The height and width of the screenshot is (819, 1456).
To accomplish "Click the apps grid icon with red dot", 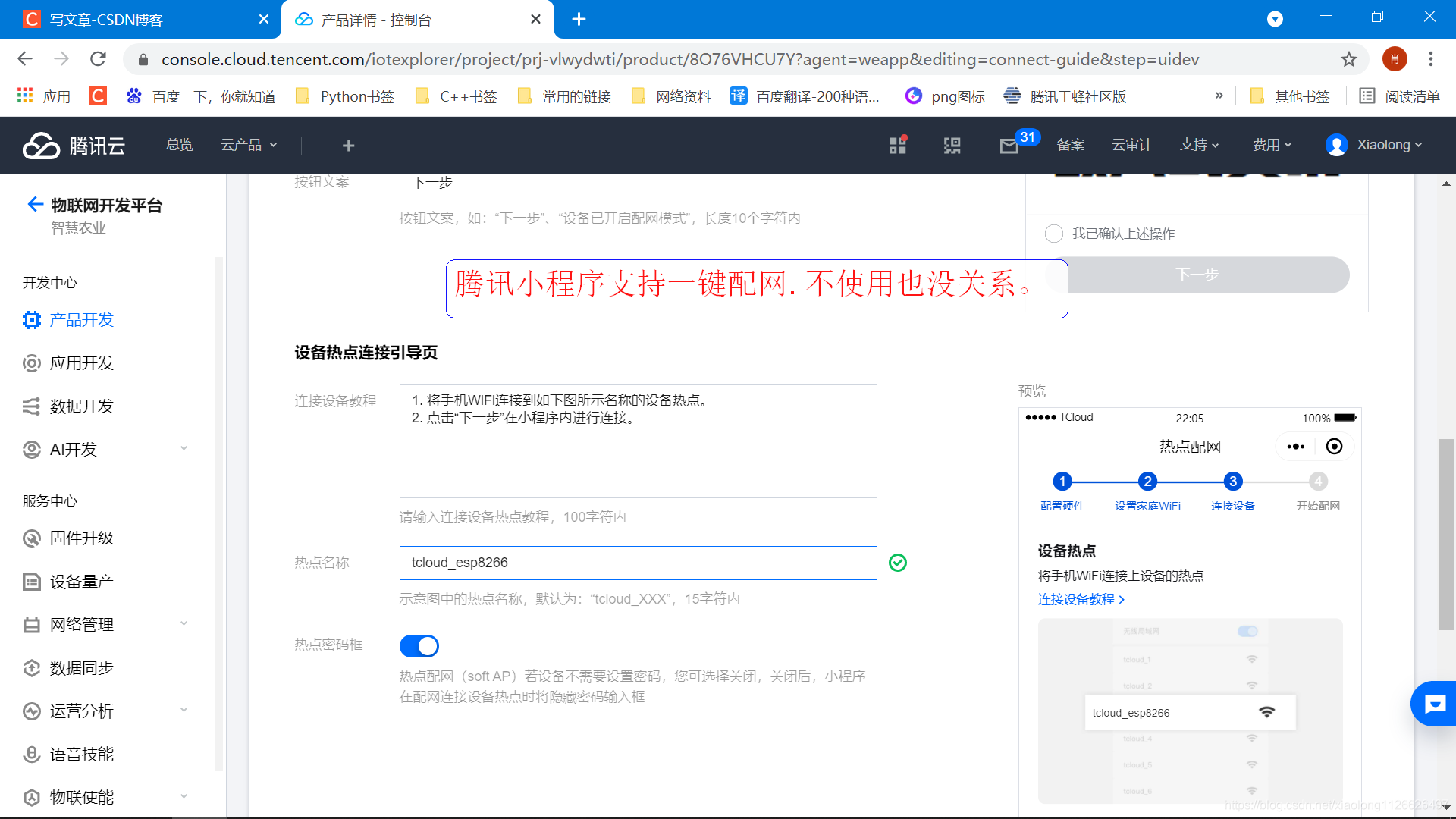I will 898,146.
